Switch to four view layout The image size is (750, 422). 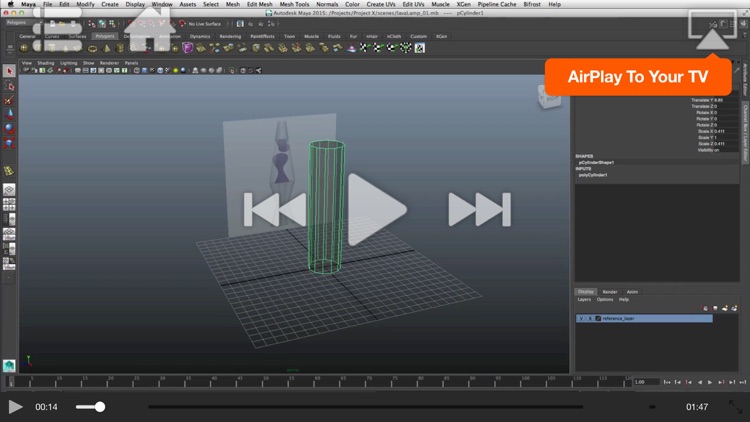9,205
